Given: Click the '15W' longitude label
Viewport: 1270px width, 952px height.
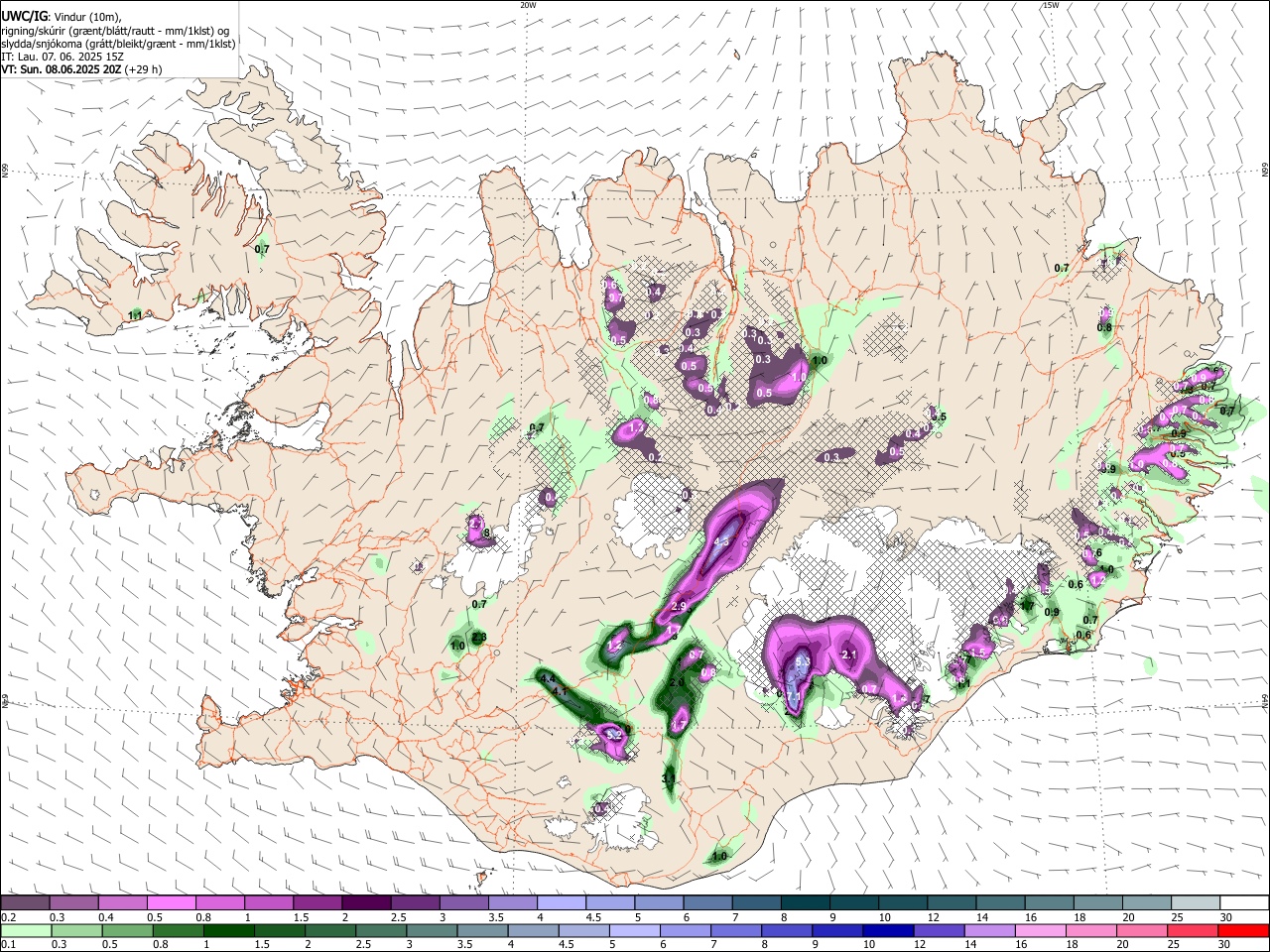Looking at the screenshot, I should pyautogui.click(x=1051, y=5).
